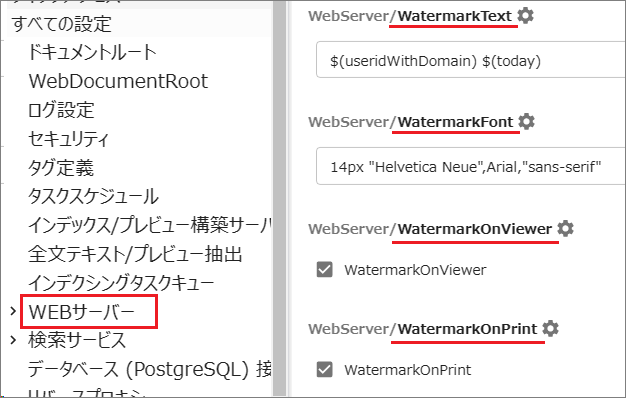The height and width of the screenshot is (398, 626).
Task: Toggle the WatermarkOnPrint checkbox
Action: (x=325, y=369)
